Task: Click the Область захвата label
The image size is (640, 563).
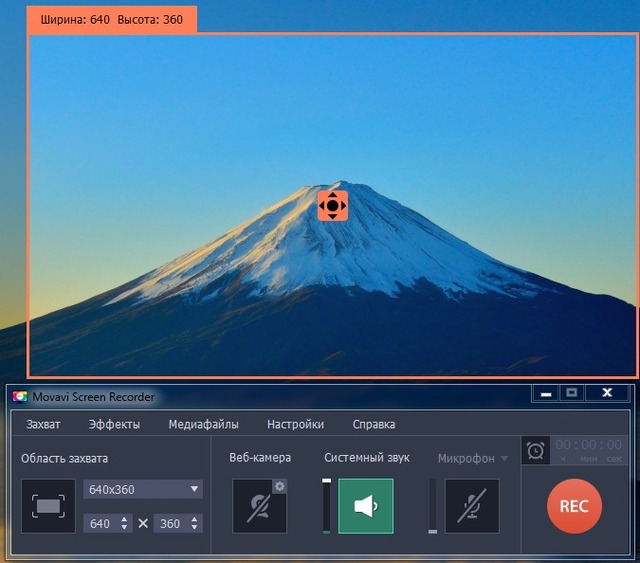Action: coord(64,458)
